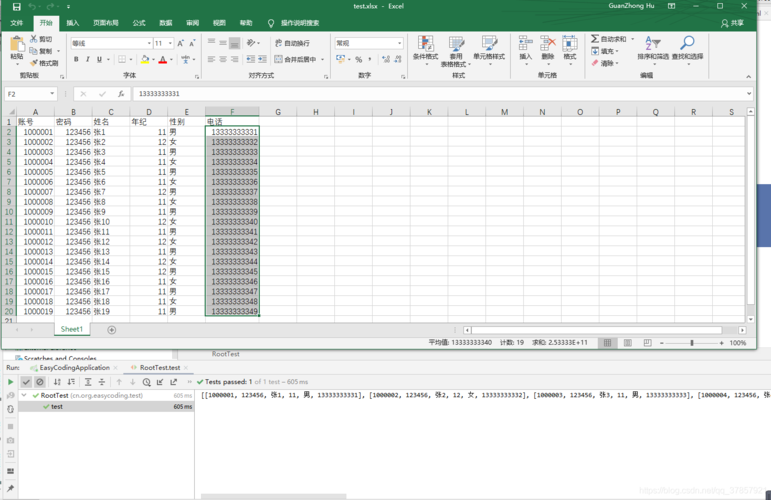
Task: Click the Expand All icon in test toolbar
Action: [x=88, y=382]
